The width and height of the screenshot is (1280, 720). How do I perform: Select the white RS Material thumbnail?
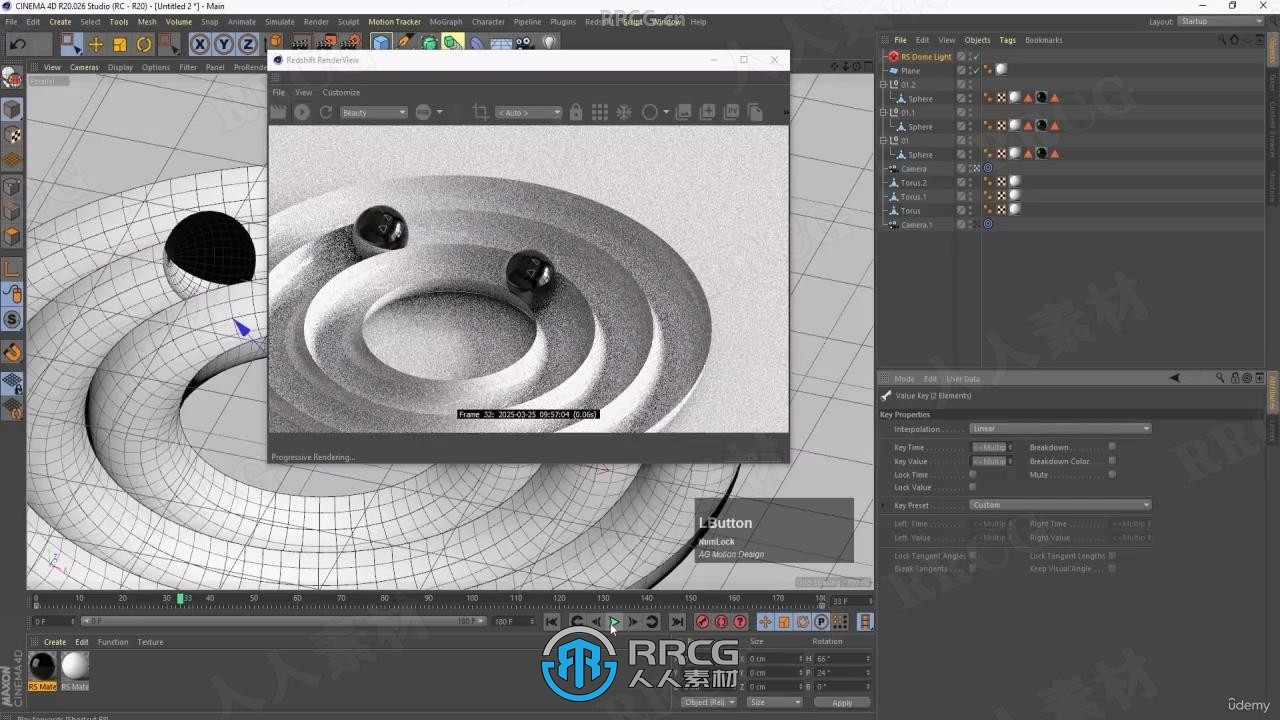point(75,666)
